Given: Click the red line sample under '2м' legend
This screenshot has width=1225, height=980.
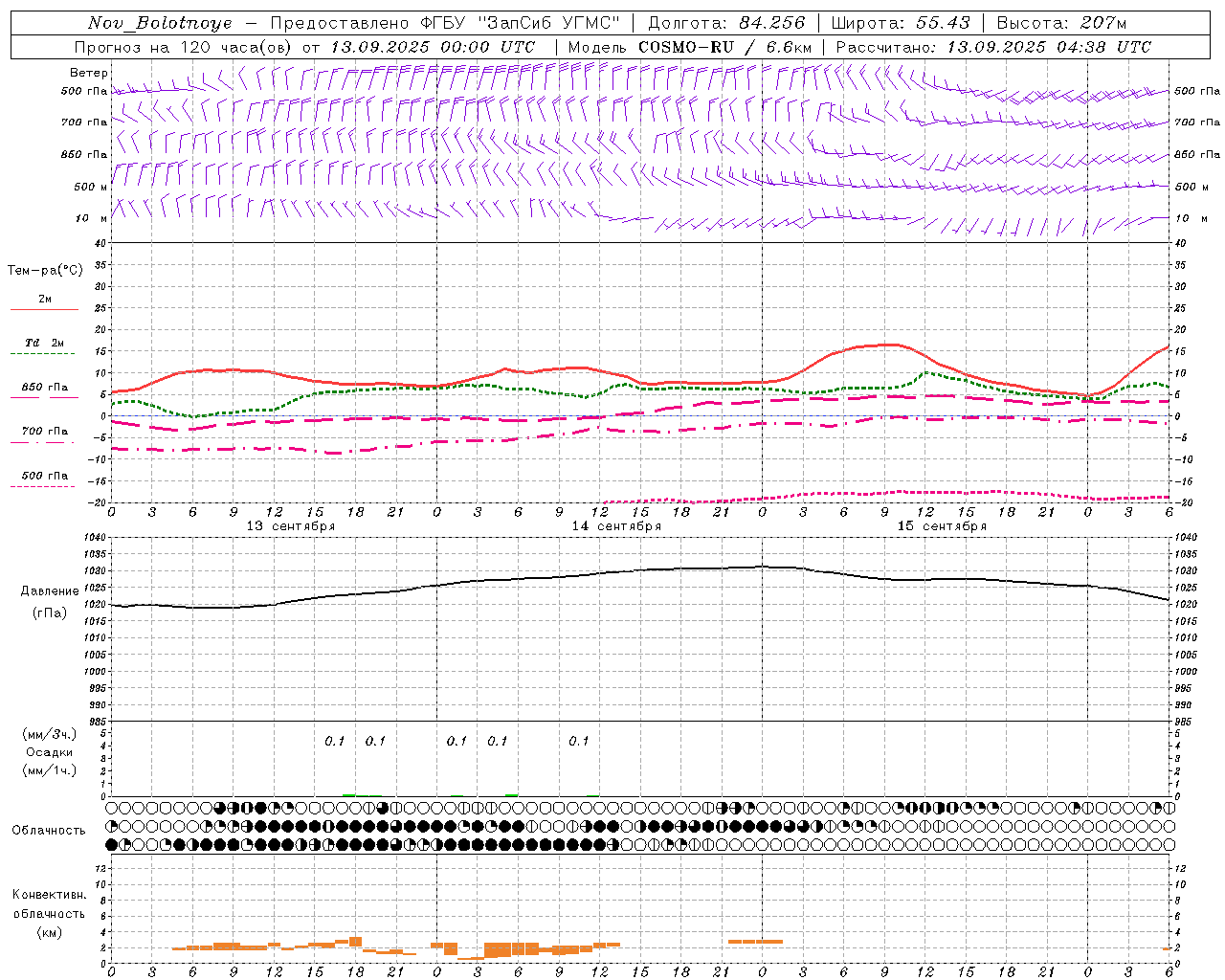Looking at the screenshot, I should 44,309.
